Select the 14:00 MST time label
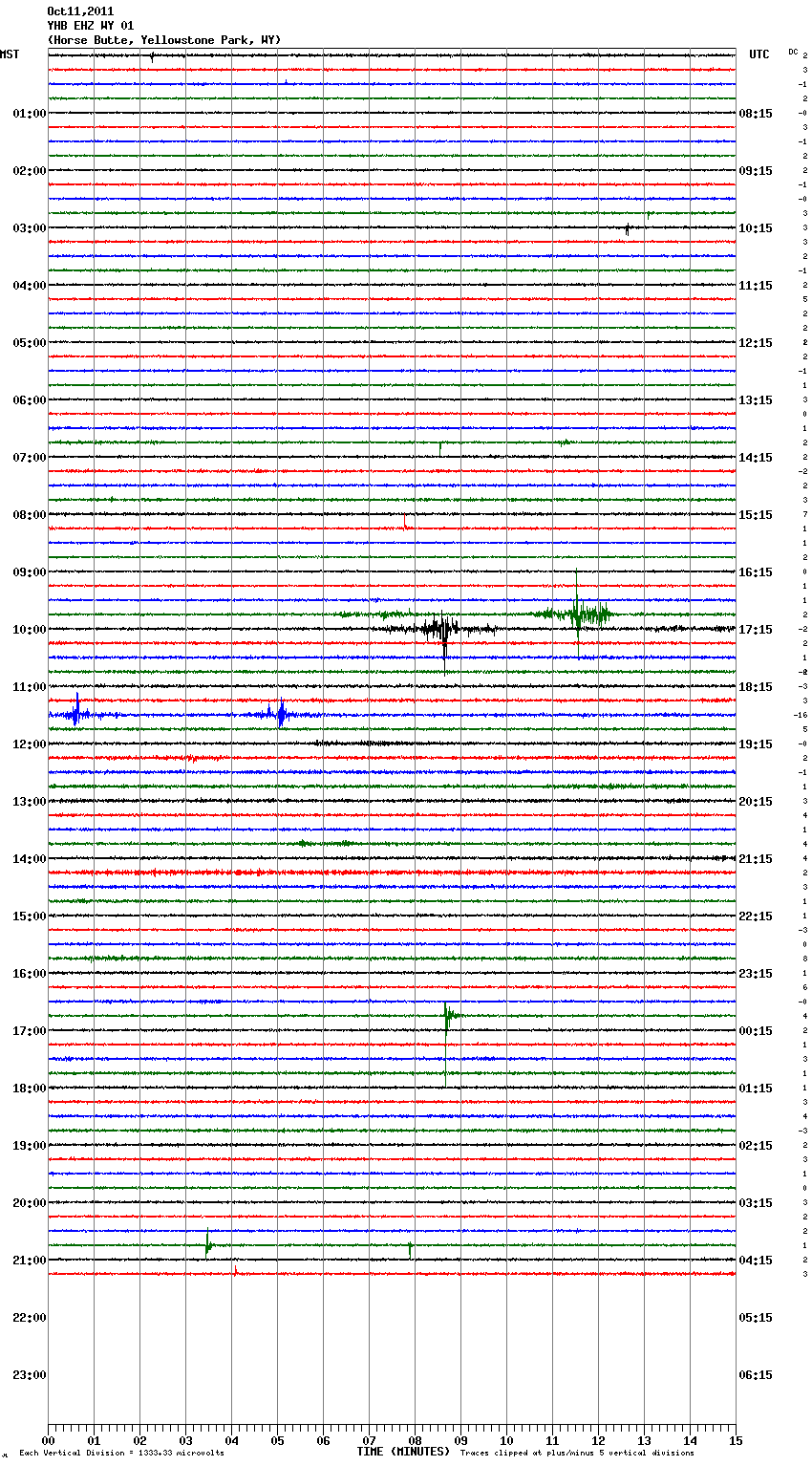Screen dimensions: 812x1466 click(29, 859)
